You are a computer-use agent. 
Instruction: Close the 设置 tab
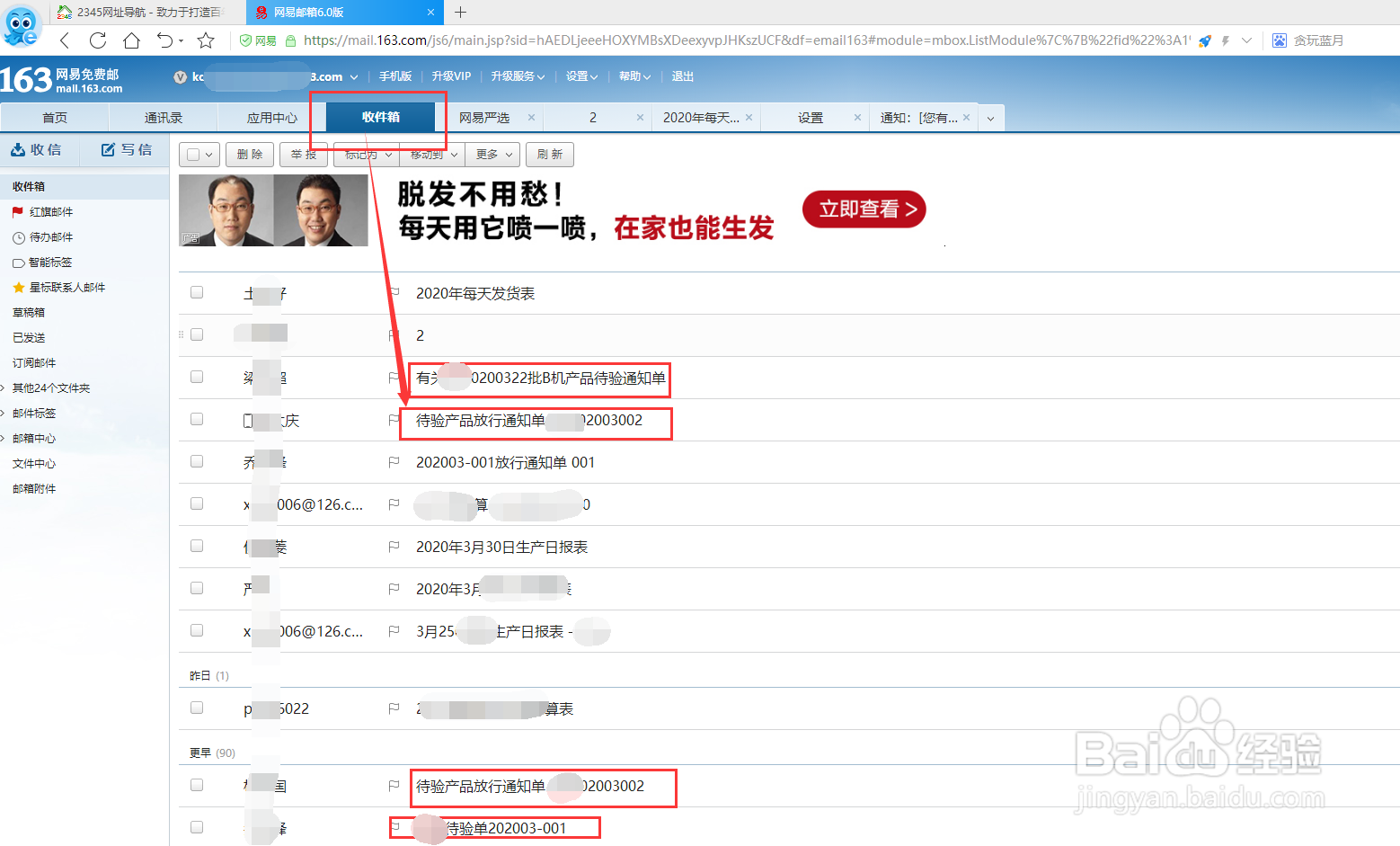[857, 118]
